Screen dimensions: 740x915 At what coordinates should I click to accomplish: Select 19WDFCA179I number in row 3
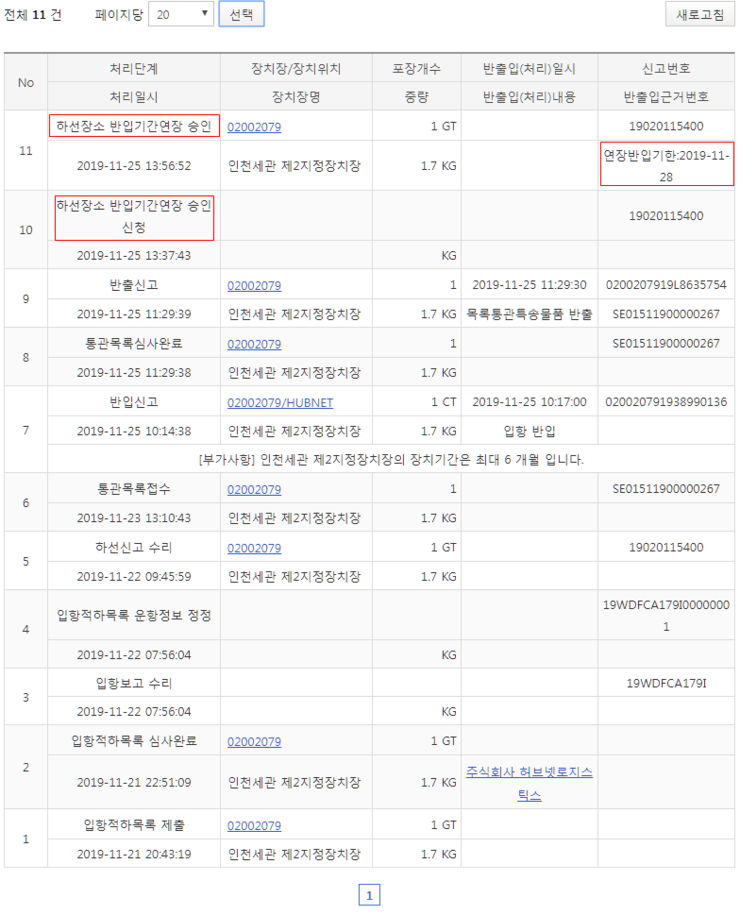pos(666,683)
